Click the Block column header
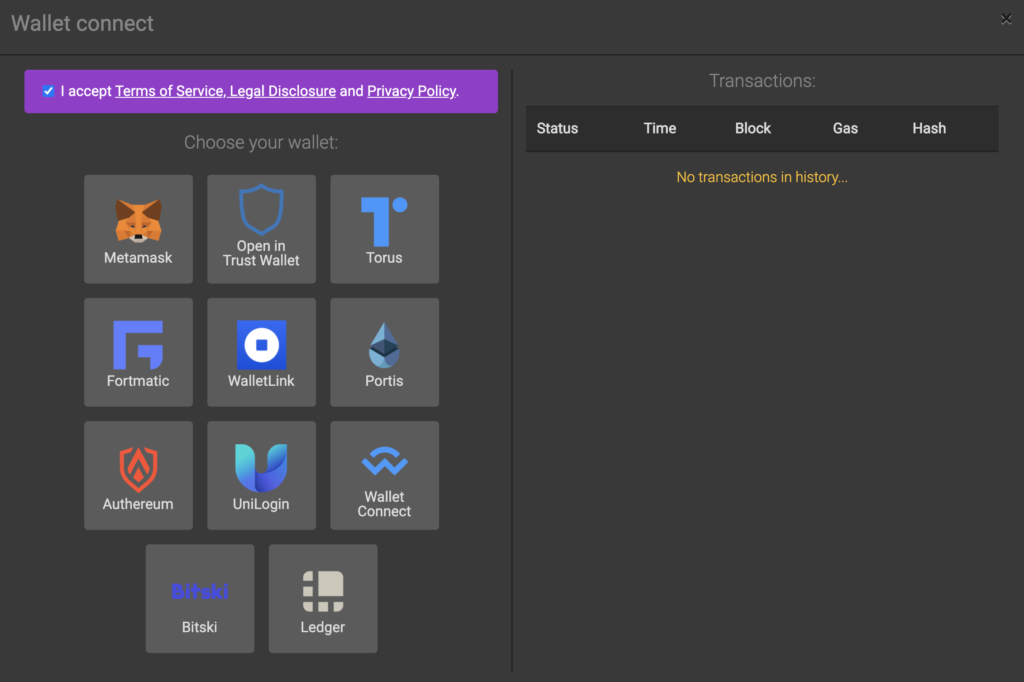Viewport: 1024px width, 682px height. point(752,128)
